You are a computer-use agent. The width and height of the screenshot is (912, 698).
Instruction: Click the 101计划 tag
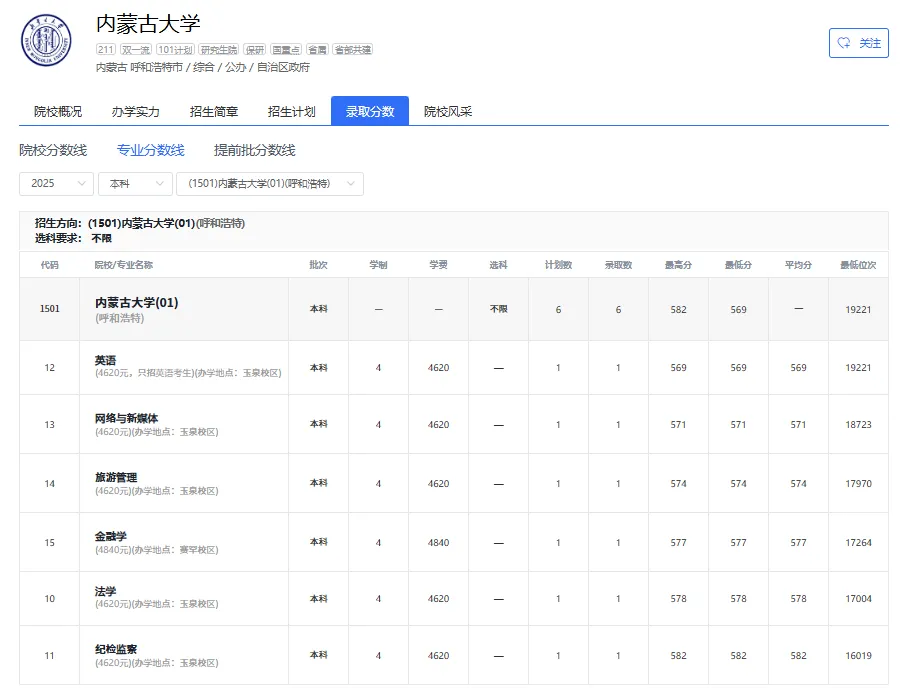pyautogui.click(x=175, y=49)
